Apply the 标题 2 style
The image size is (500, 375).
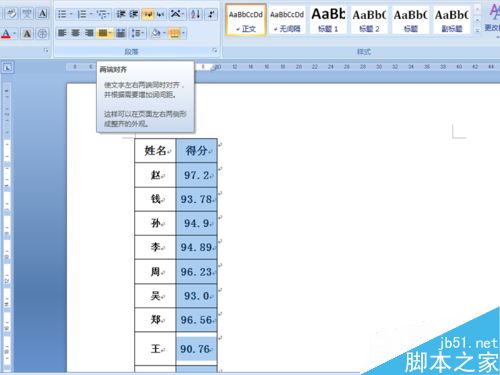coord(369,19)
